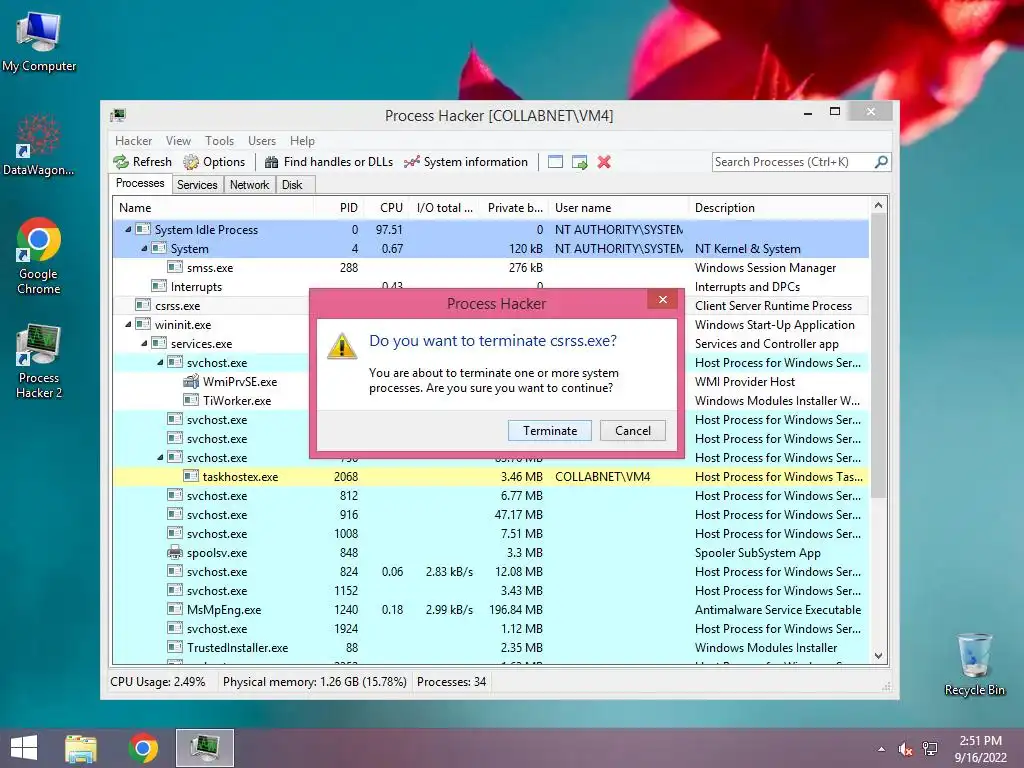This screenshot has height=768, width=1024.
Task: Sort by the Name column header
Action: [213, 208]
